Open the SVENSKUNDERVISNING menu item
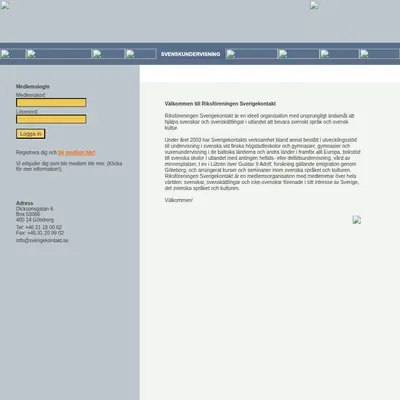Image resolution: width=400 pixels, height=400 pixels. (x=190, y=54)
